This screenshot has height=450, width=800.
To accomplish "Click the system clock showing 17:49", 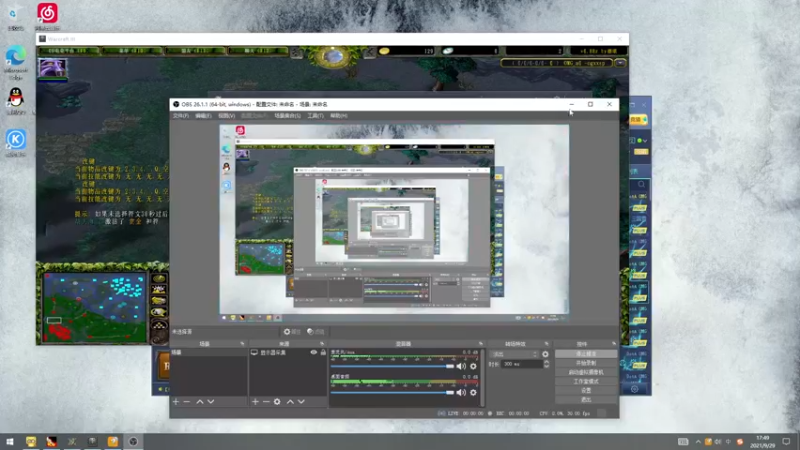I will click(x=763, y=441).
